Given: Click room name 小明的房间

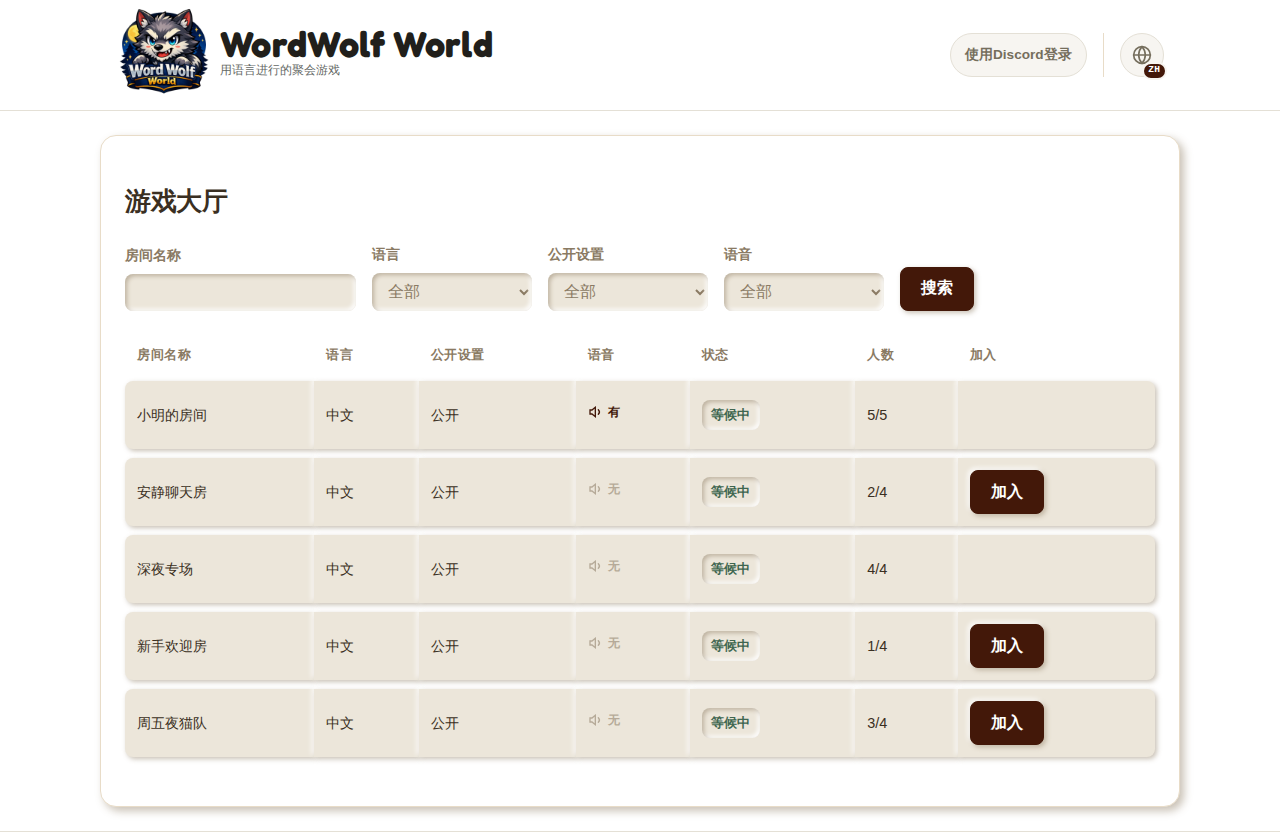Looking at the screenshot, I should [x=172, y=415].
